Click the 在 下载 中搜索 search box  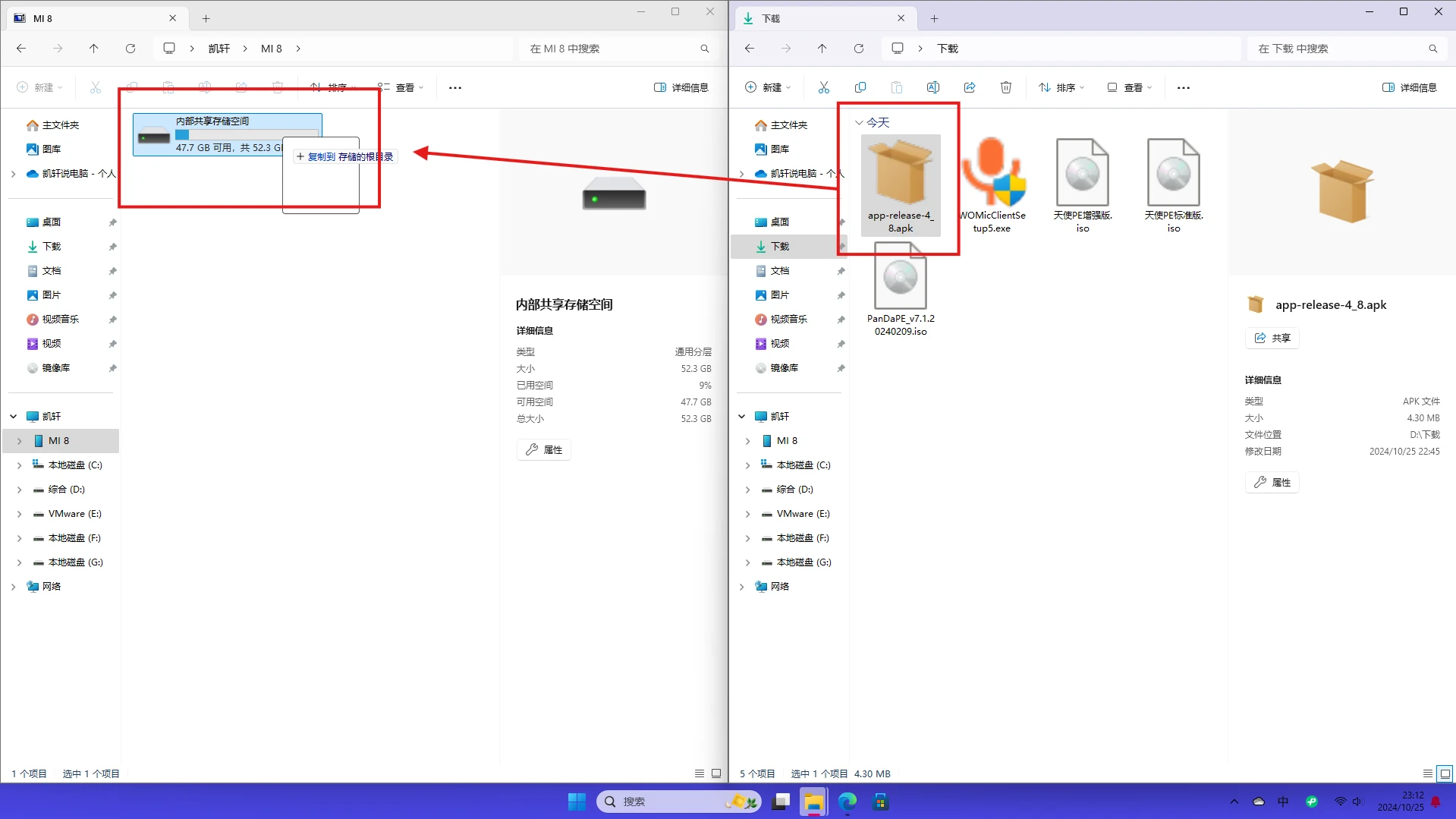click(1339, 49)
